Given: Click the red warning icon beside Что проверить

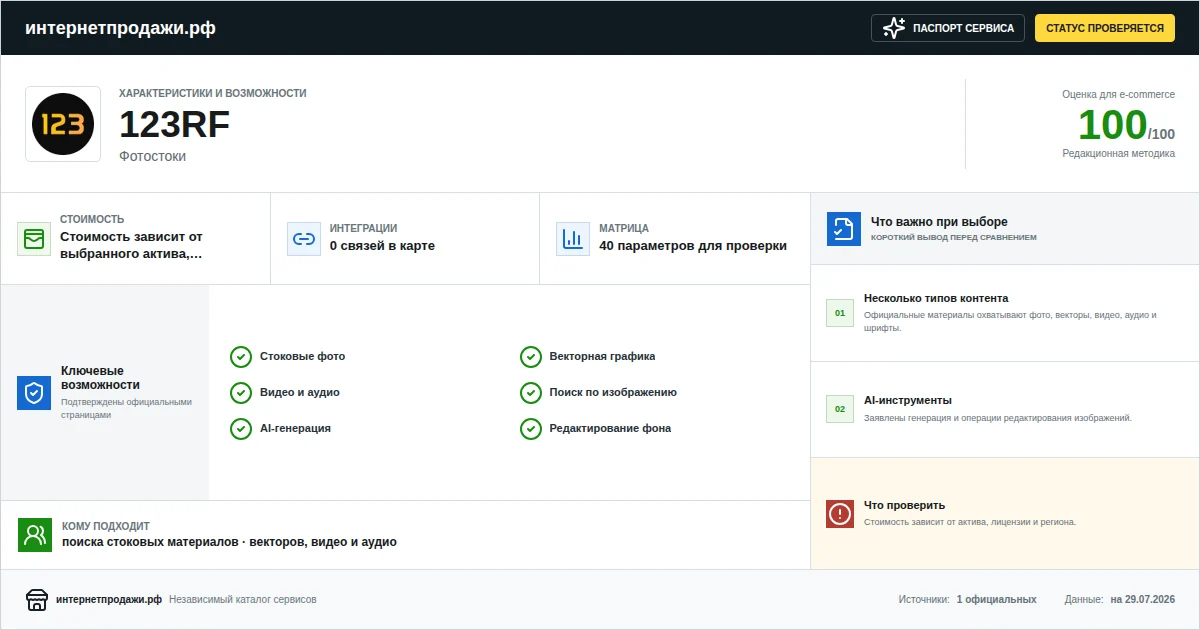Looking at the screenshot, I should 840,514.
